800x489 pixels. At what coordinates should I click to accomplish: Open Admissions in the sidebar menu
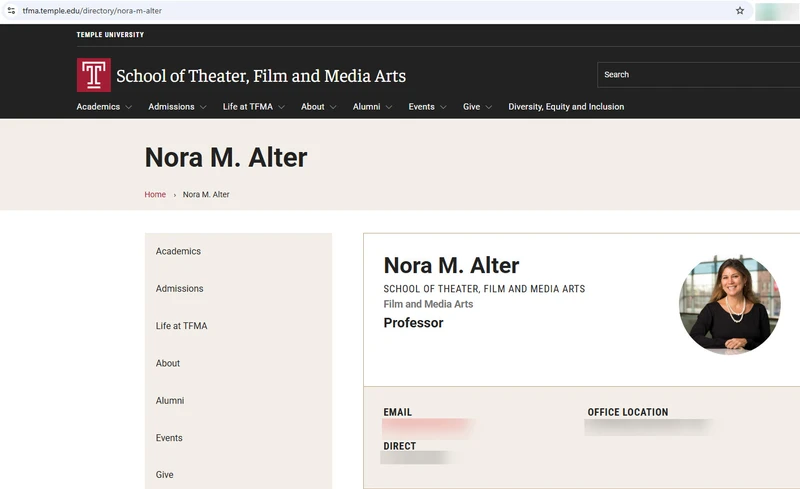(x=180, y=288)
